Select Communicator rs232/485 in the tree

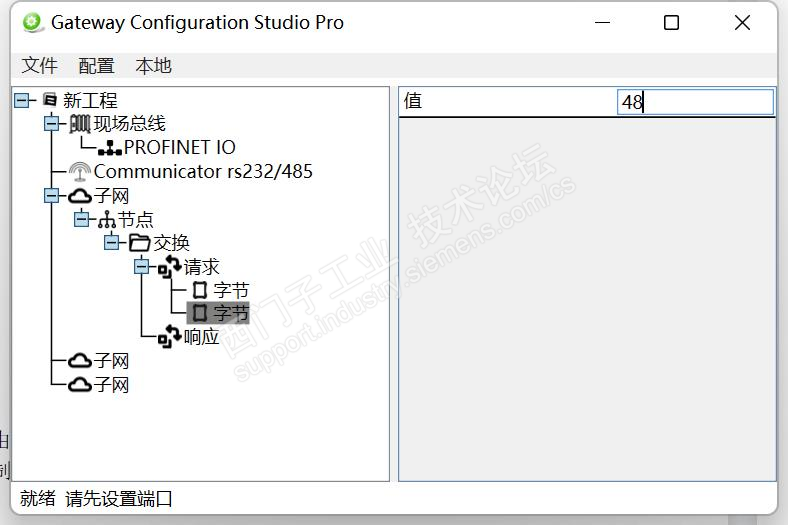click(x=203, y=171)
